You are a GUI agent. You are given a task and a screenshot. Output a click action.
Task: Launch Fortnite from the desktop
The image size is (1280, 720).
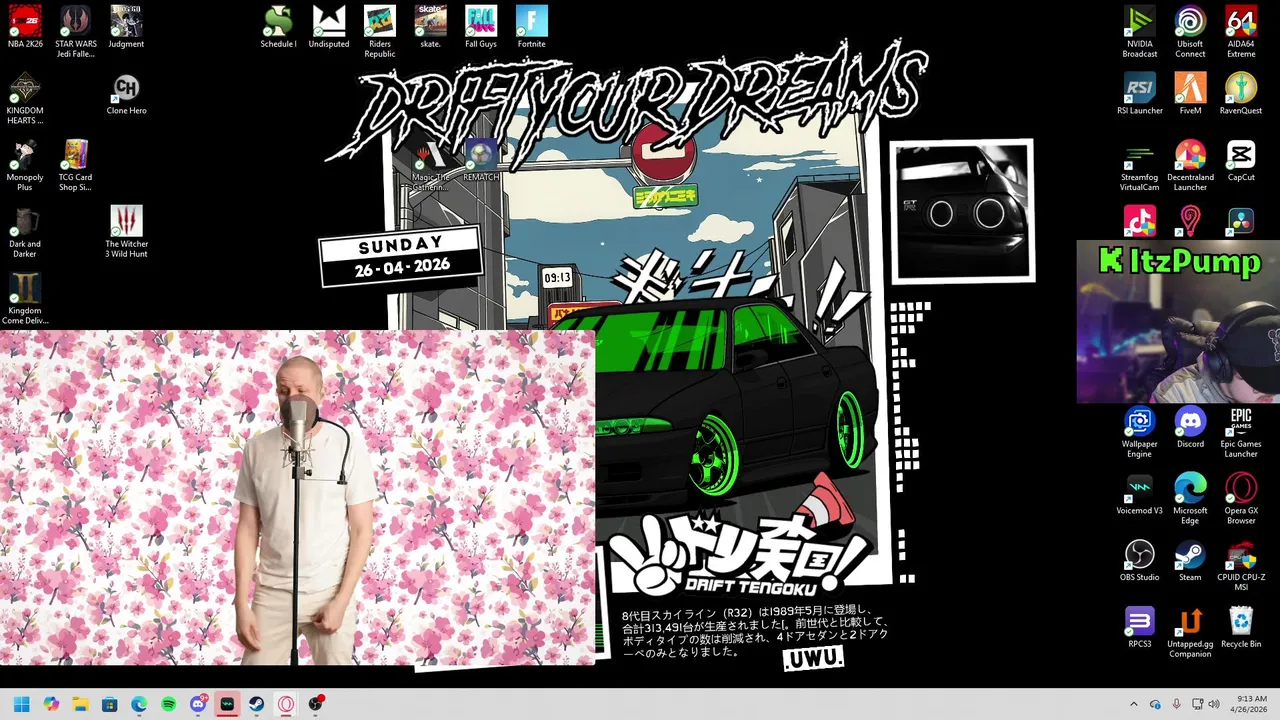pos(532,27)
